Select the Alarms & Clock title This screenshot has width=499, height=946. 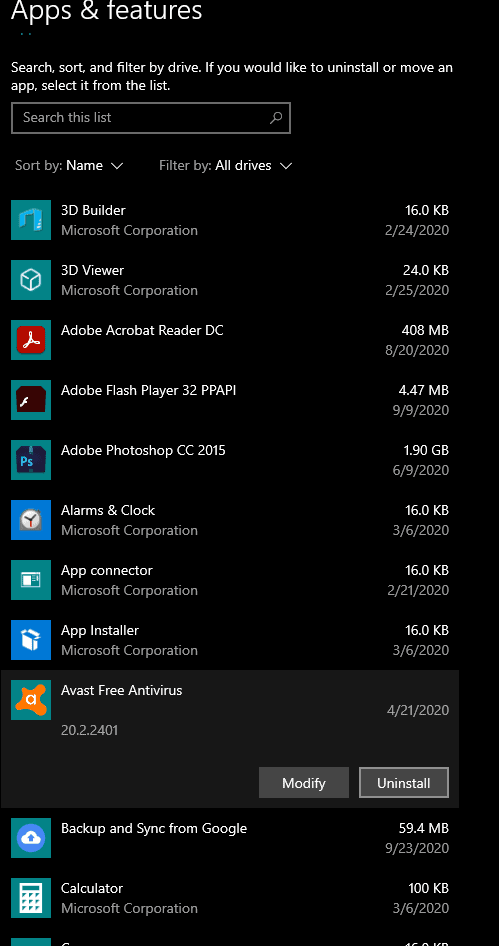[x=108, y=510]
